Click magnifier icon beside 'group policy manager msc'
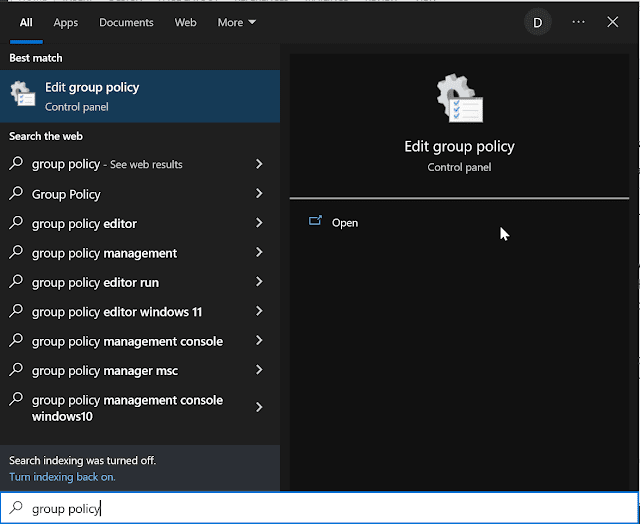The height and width of the screenshot is (524, 640). tap(16, 369)
